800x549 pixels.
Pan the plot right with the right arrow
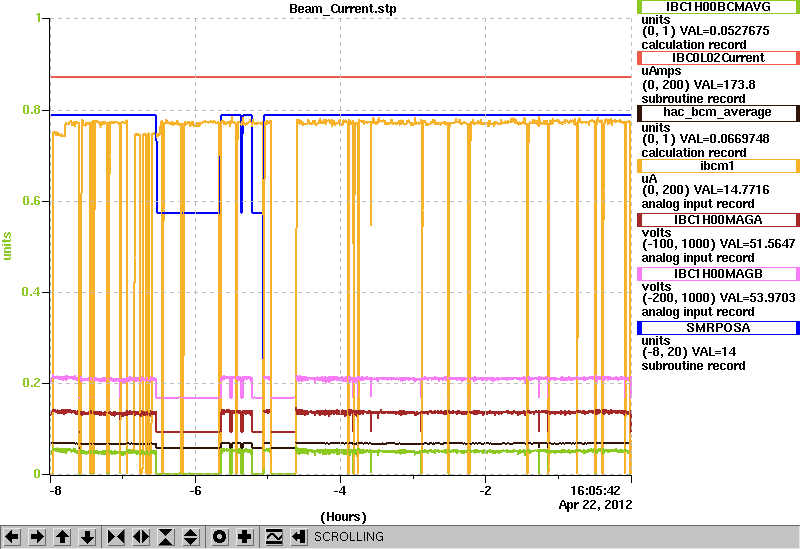pyautogui.click(x=37, y=537)
